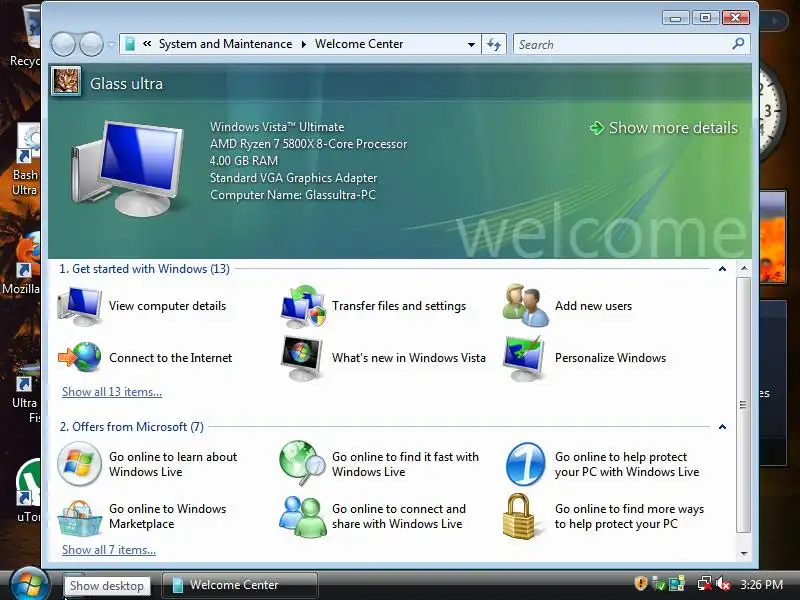Click the address bar folder icon
The height and width of the screenshot is (600, 800).
130,44
